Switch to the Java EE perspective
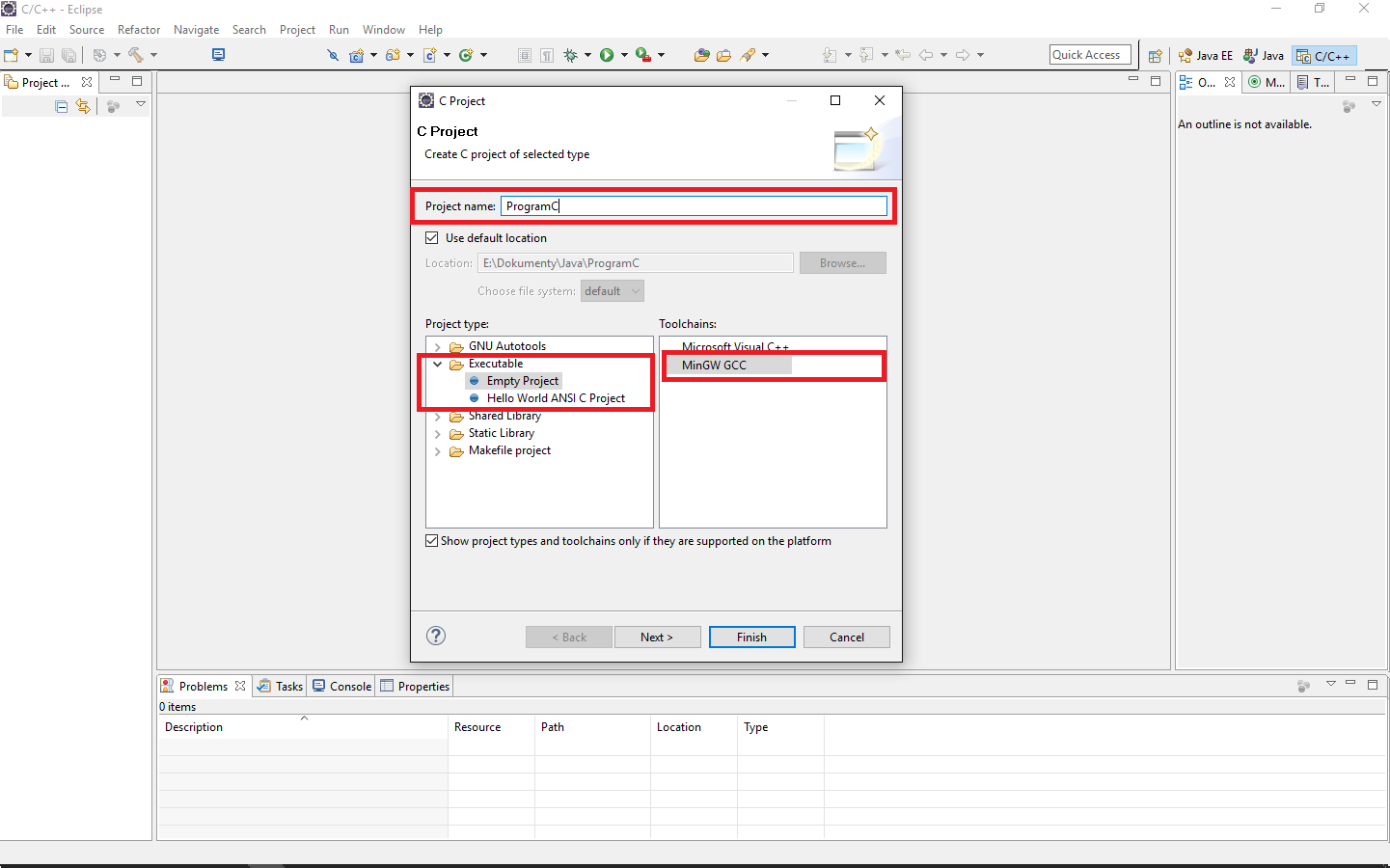 click(x=1206, y=56)
